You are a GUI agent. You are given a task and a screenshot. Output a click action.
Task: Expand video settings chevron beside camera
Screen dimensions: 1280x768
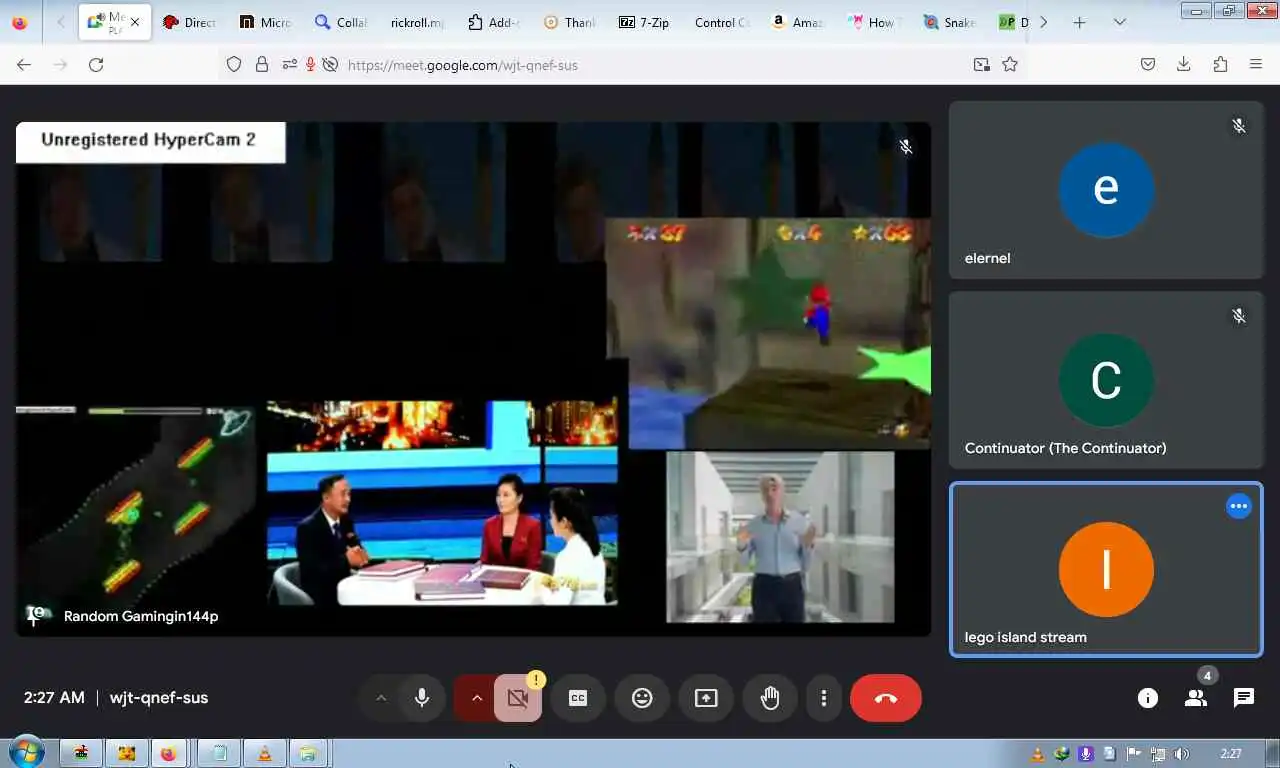tap(476, 698)
